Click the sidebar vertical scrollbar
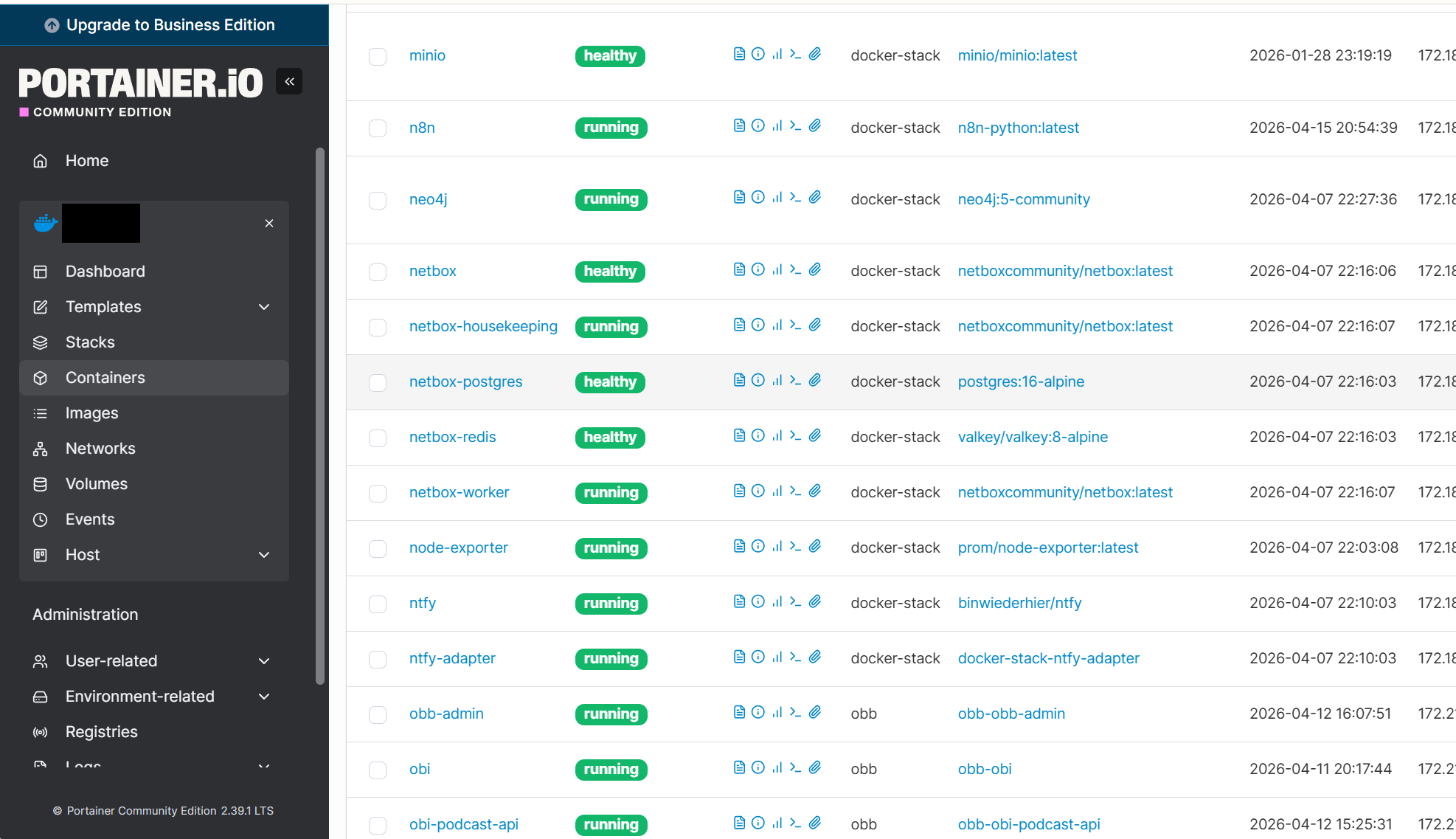The height and width of the screenshot is (839, 1456). point(320,416)
